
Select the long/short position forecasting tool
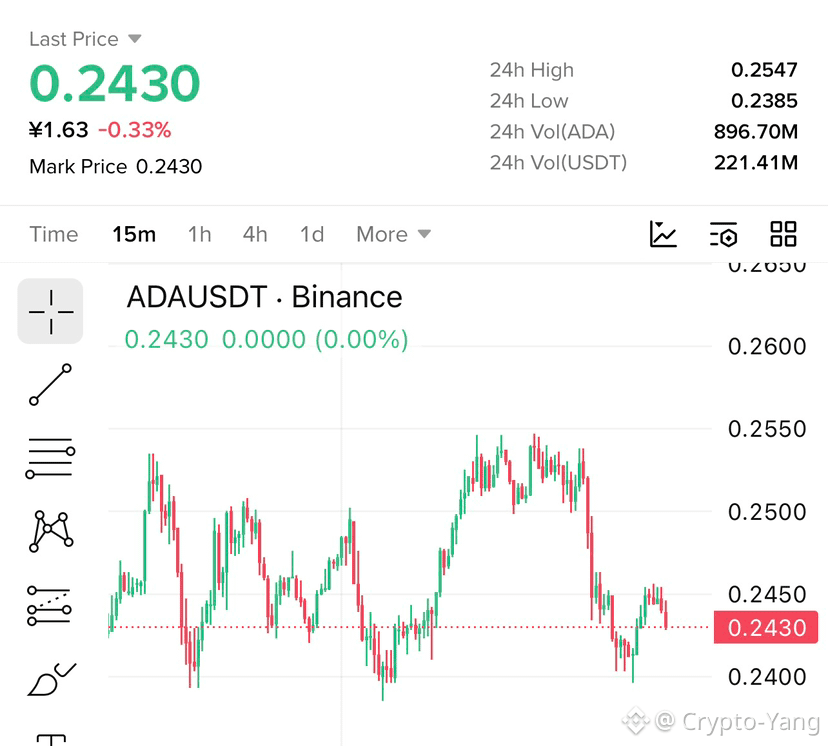(x=49, y=606)
